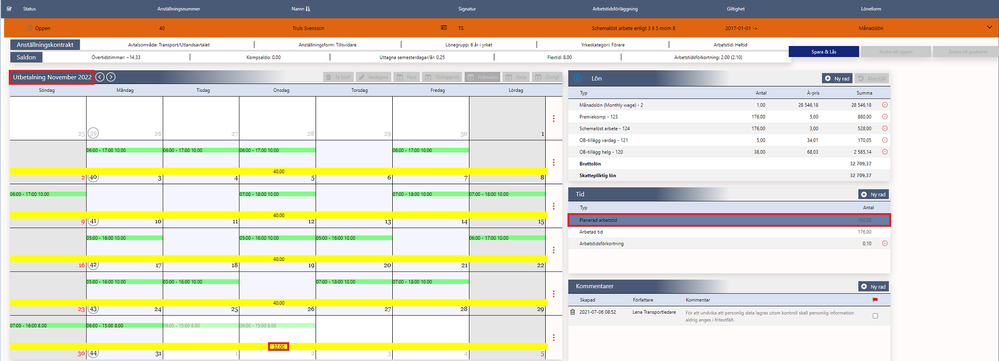Select circled week number 43

click(94, 309)
